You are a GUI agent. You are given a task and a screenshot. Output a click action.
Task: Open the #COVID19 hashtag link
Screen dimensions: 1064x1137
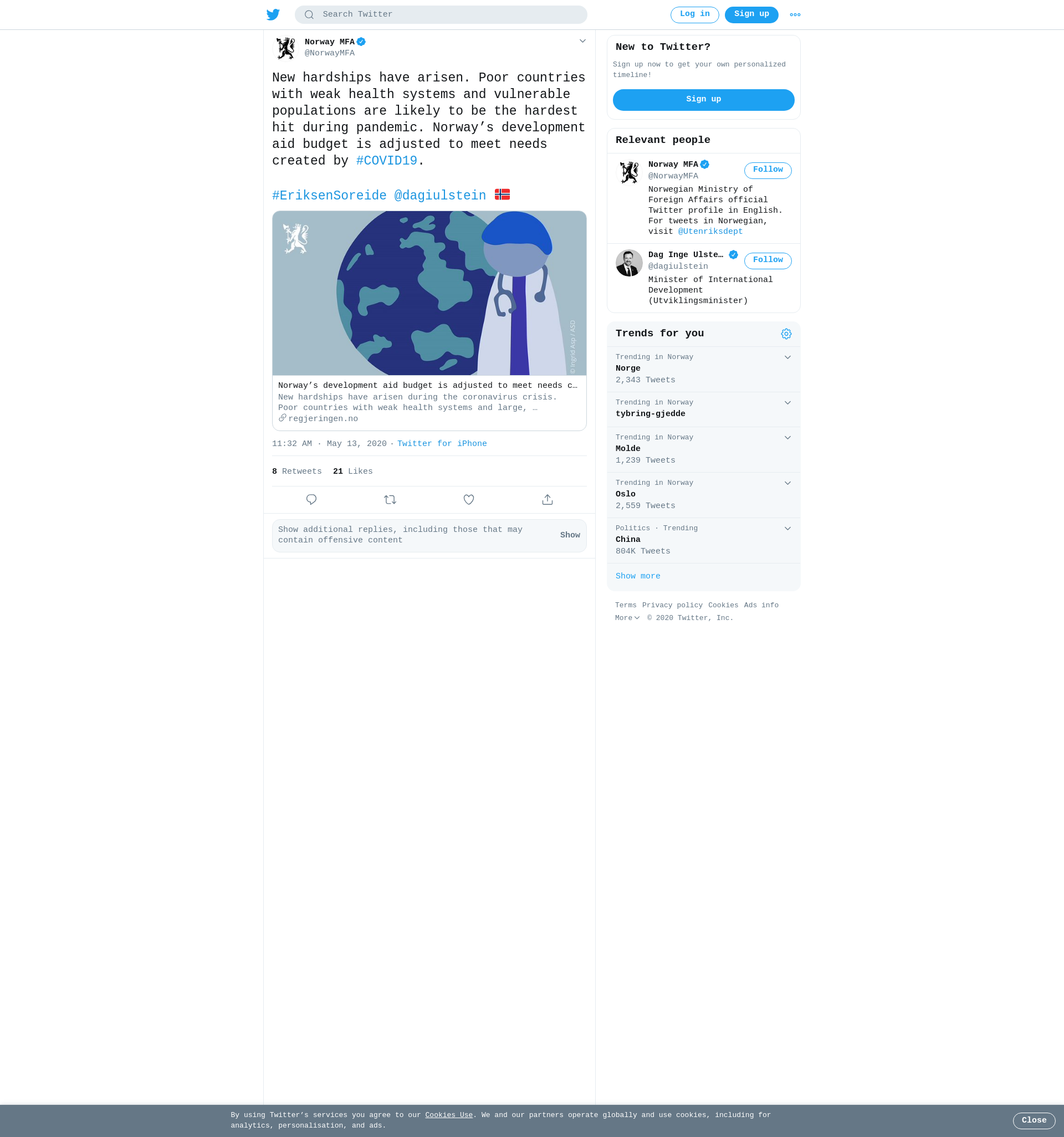[x=387, y=161]
